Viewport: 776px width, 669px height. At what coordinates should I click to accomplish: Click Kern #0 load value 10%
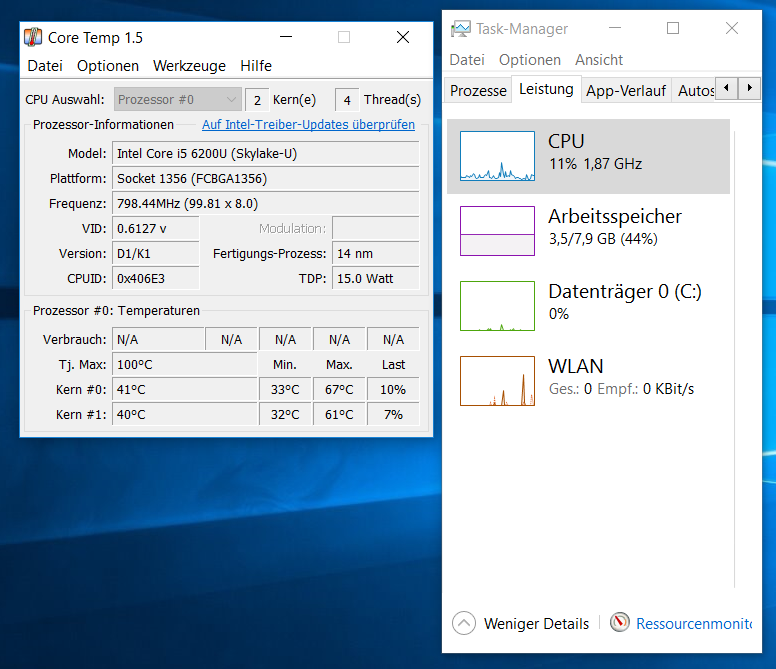pyautogui.click(x=393, y=390)
